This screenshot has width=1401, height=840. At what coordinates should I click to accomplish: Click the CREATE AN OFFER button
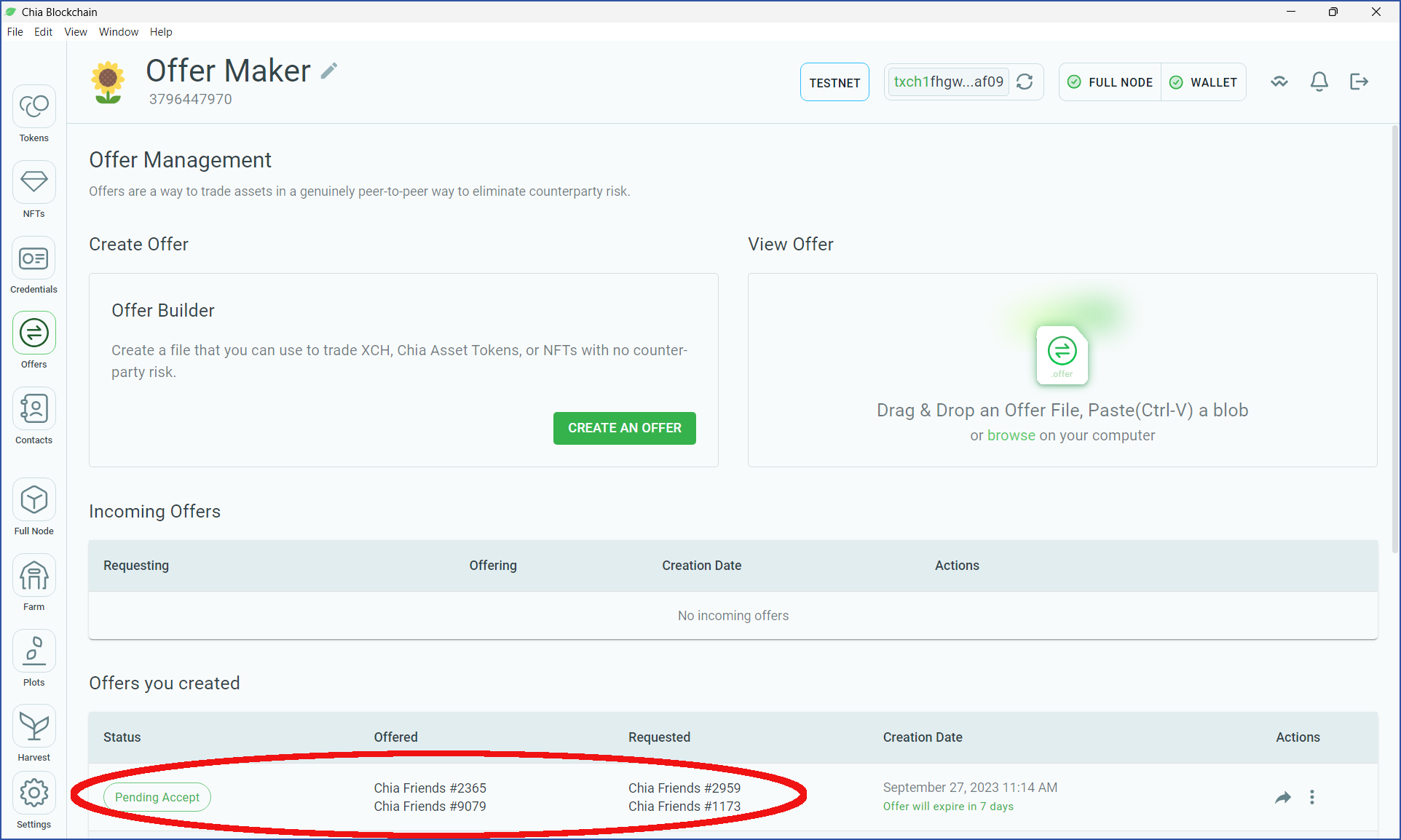coord(625,428)
